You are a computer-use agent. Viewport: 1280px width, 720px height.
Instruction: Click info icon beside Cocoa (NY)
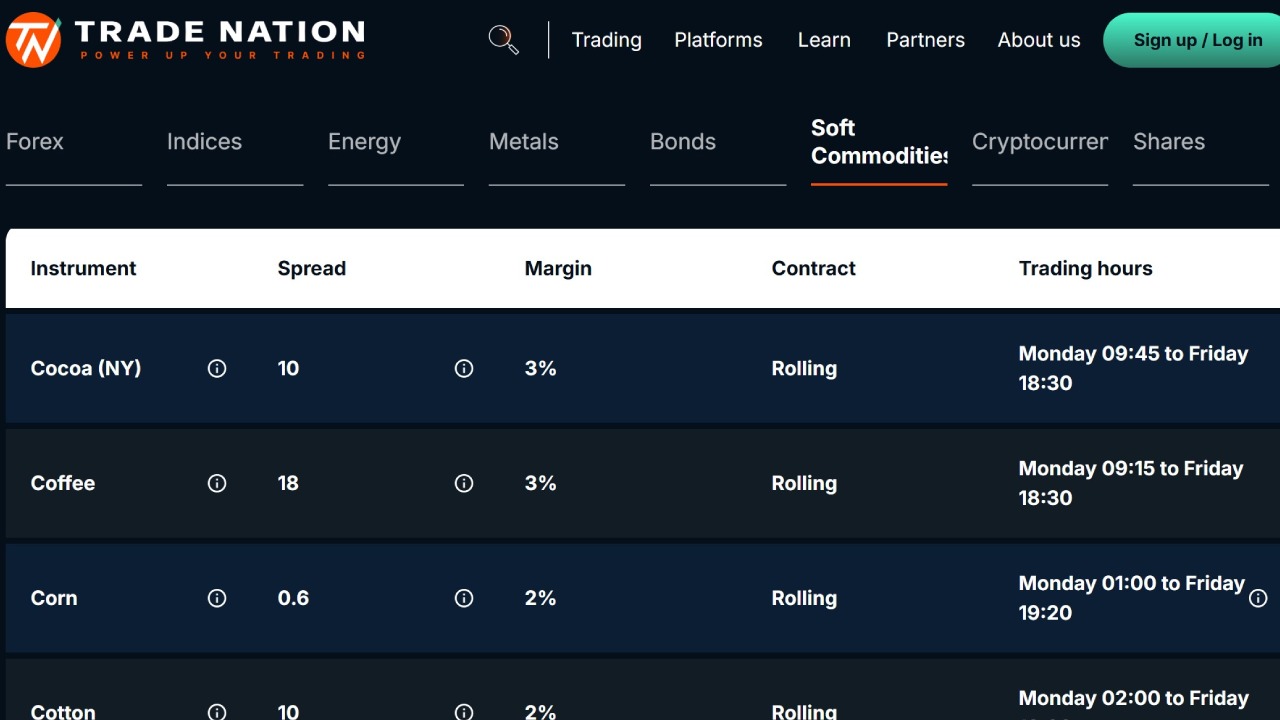[x=217, y=368]
